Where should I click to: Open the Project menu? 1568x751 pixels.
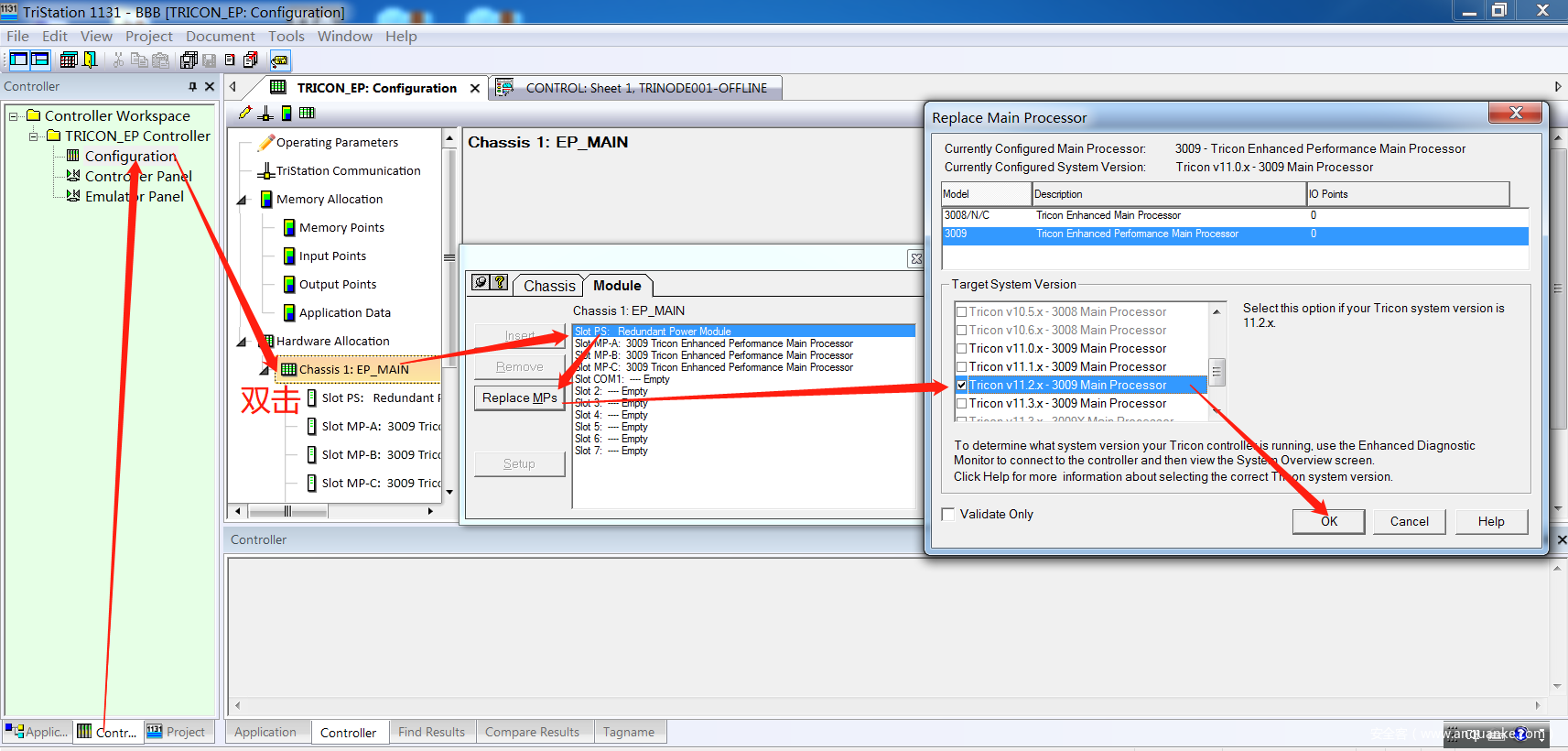pyautogui.click(x=149, y=36)
